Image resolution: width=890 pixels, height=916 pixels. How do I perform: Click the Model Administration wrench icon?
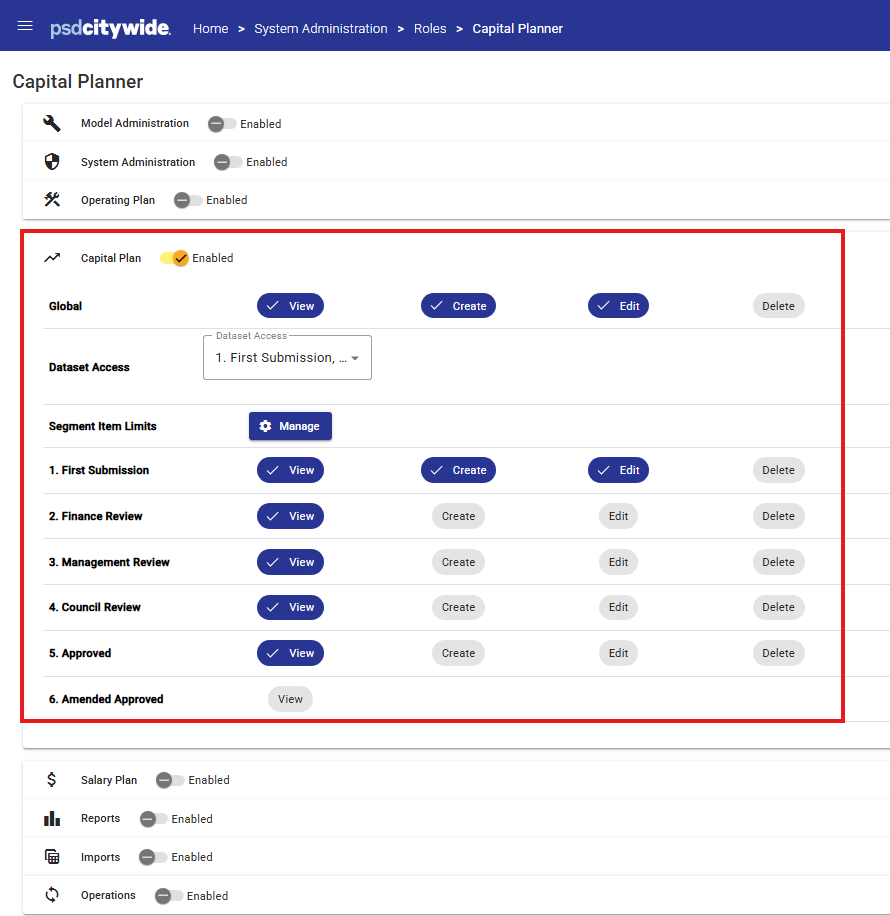52,123
